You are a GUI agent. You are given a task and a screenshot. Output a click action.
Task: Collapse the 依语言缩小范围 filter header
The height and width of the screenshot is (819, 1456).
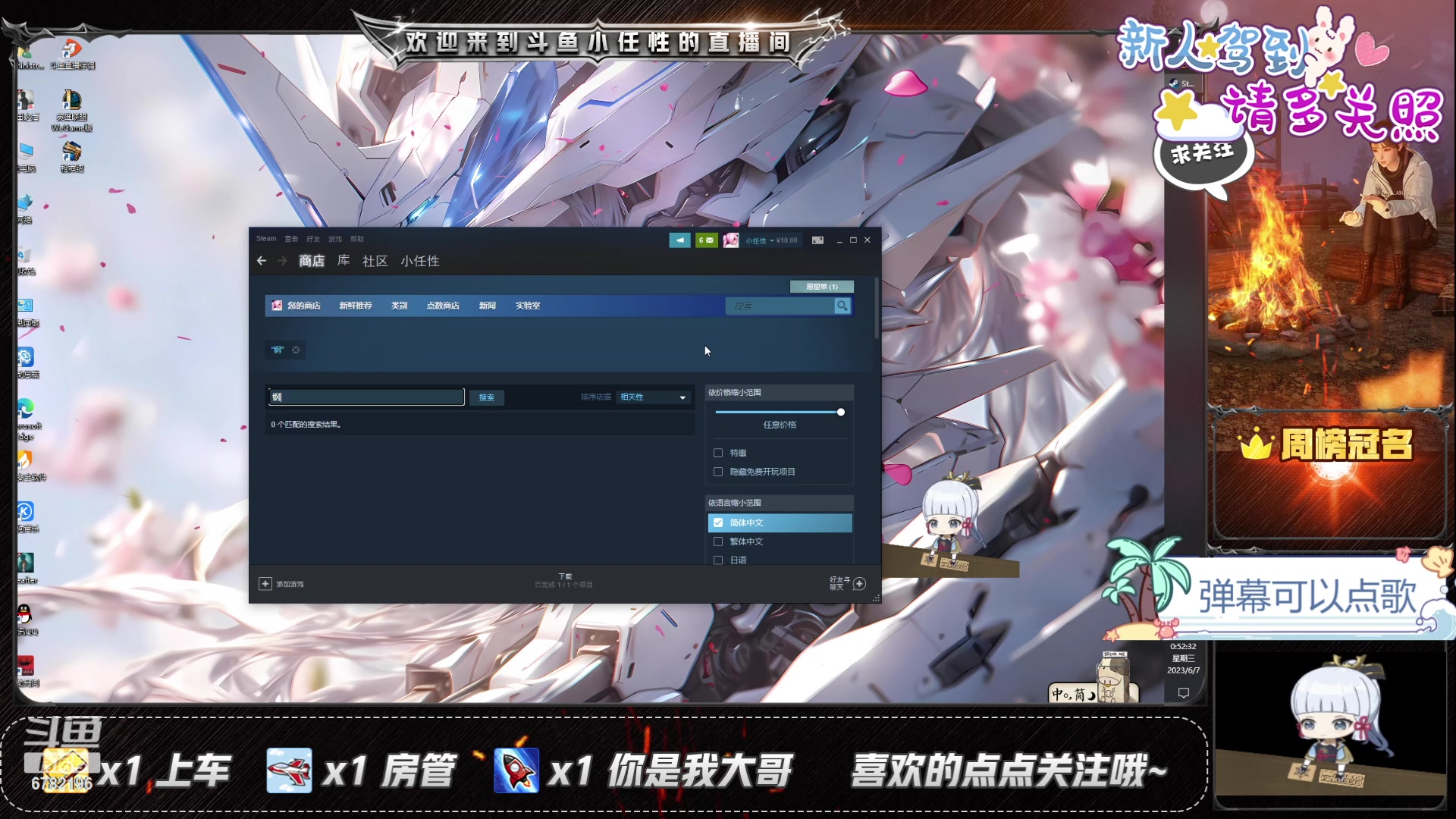[780, 503]
